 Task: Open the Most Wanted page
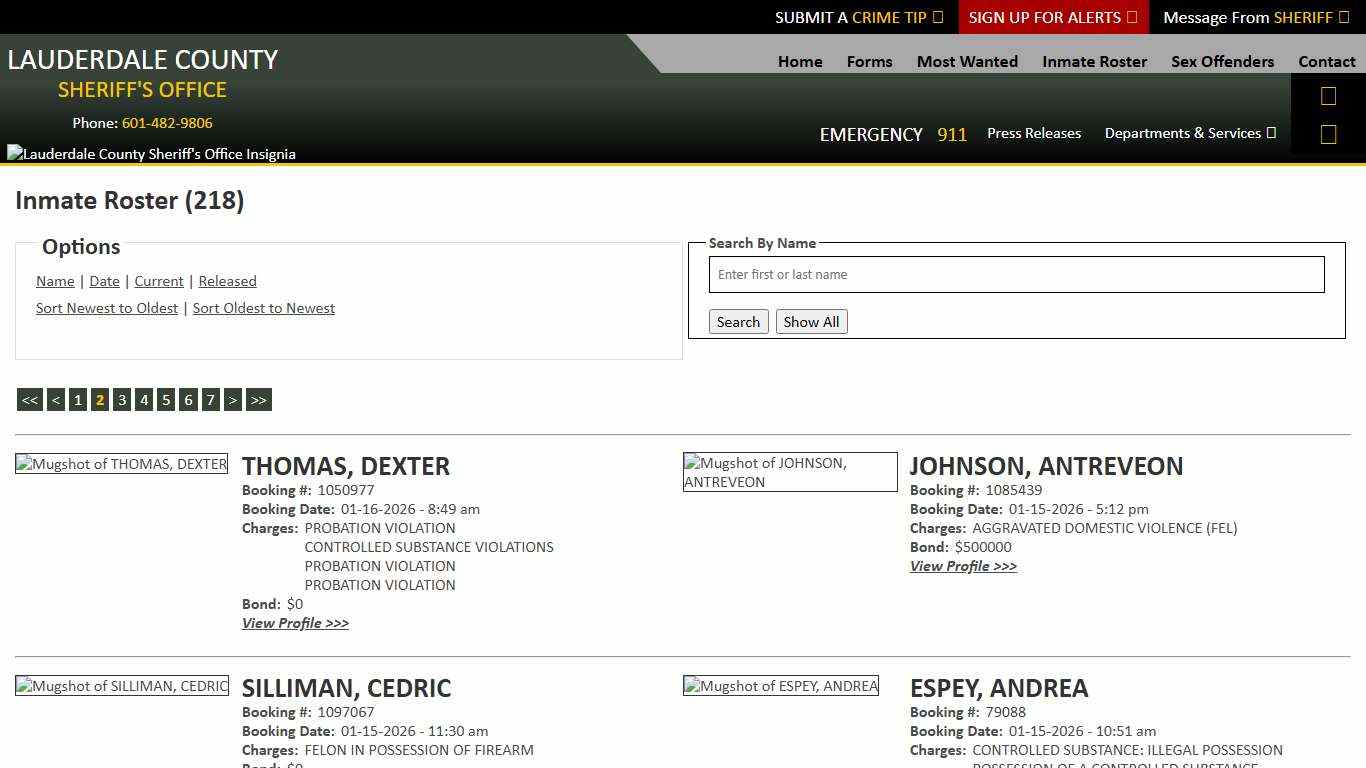coord(967,61)
